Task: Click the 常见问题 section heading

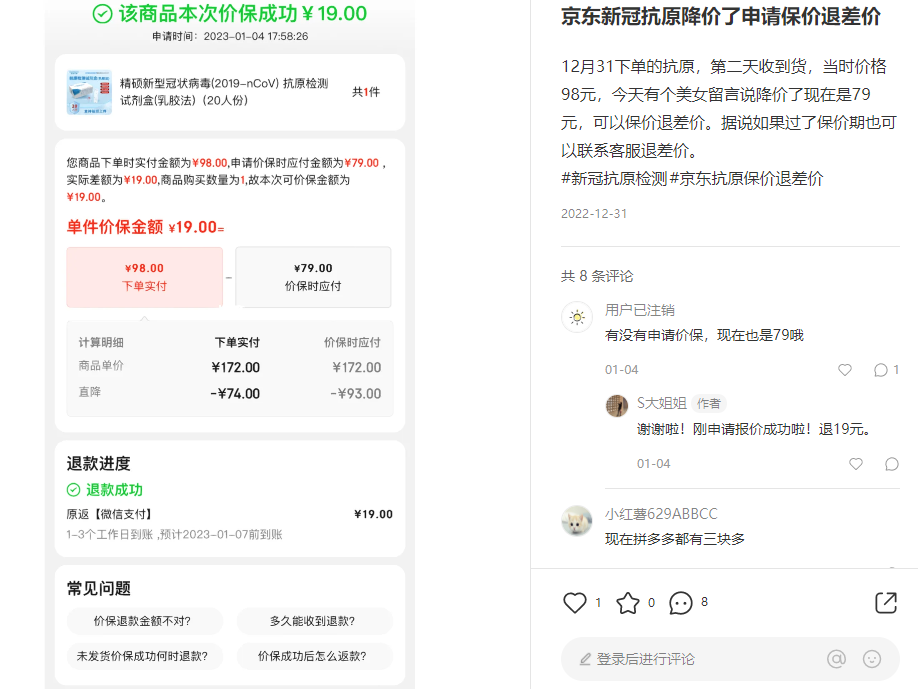Action: 98,588
